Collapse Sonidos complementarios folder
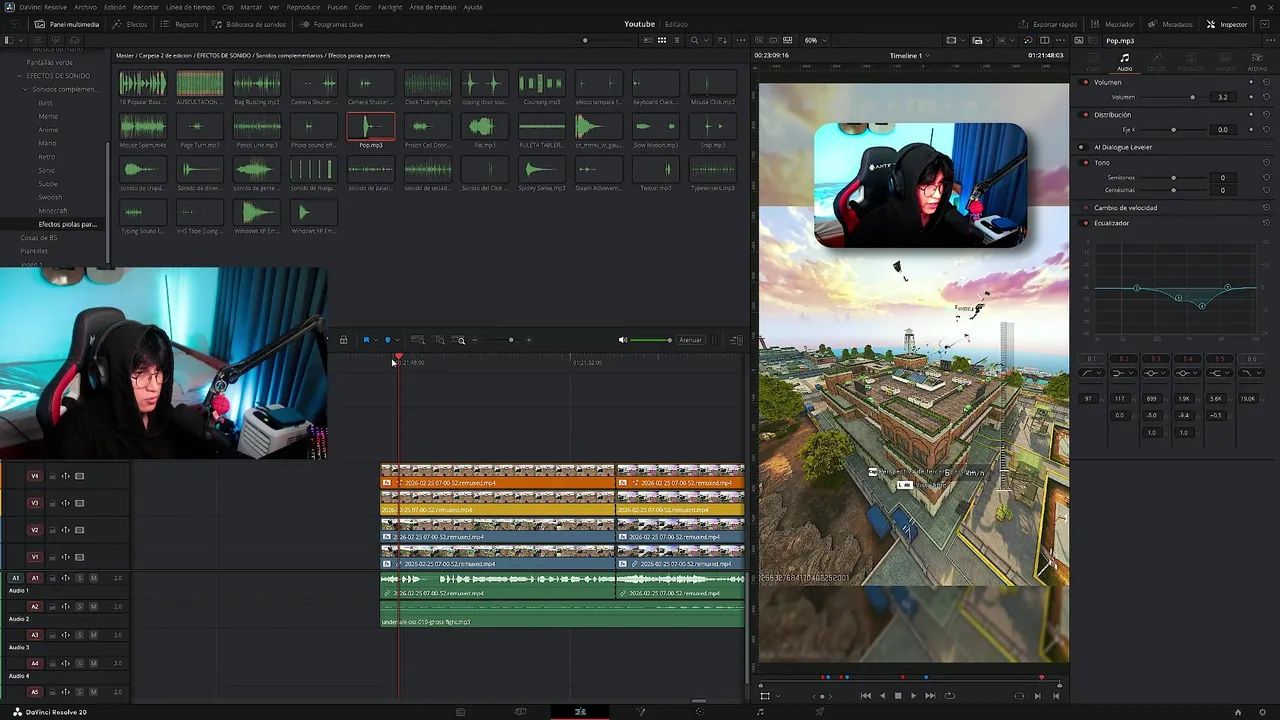This screenshot has height=720, width=1280. tap(25, 89)
